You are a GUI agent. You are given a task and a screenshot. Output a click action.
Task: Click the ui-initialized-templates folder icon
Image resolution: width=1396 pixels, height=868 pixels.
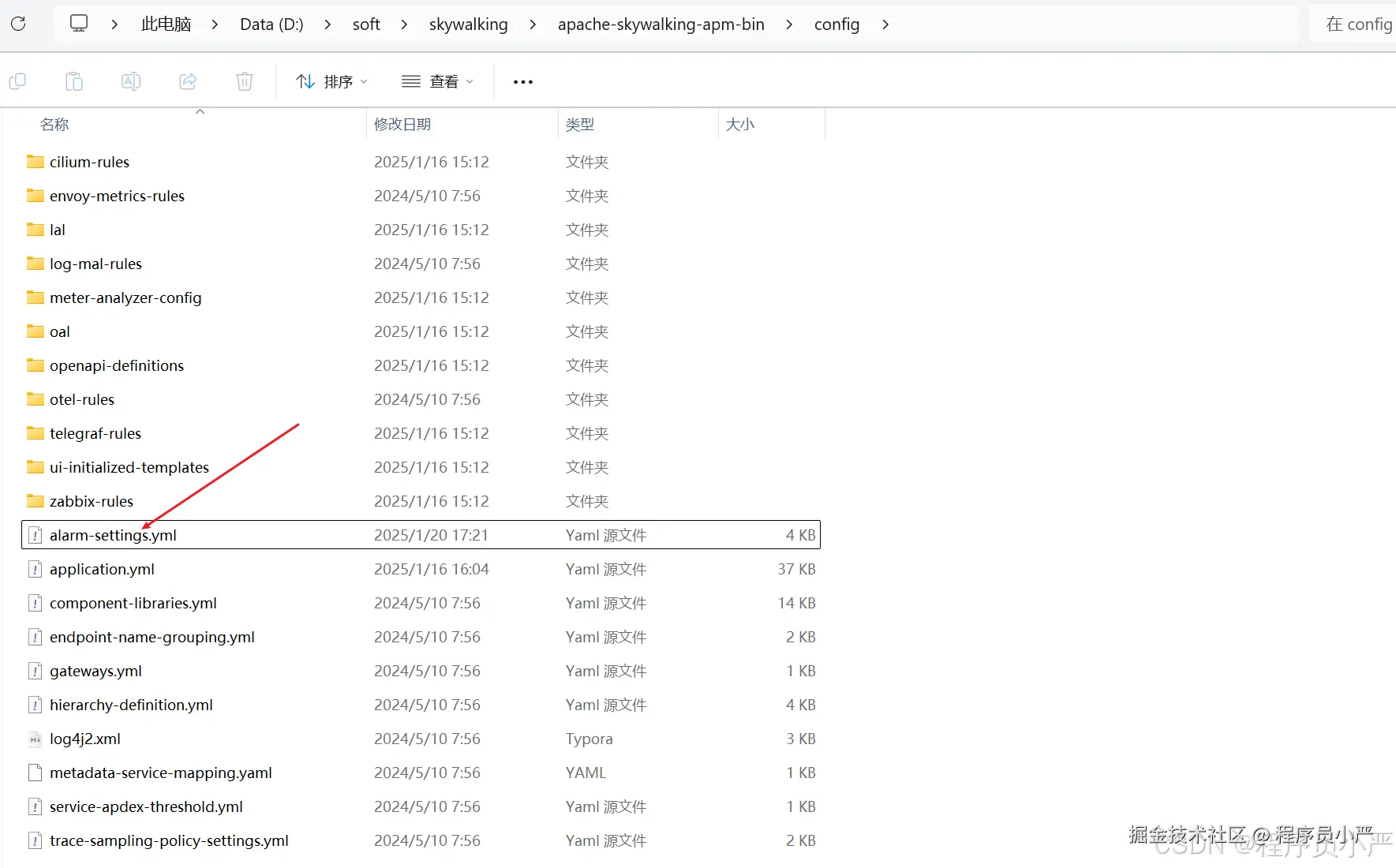tap(36, 467)
